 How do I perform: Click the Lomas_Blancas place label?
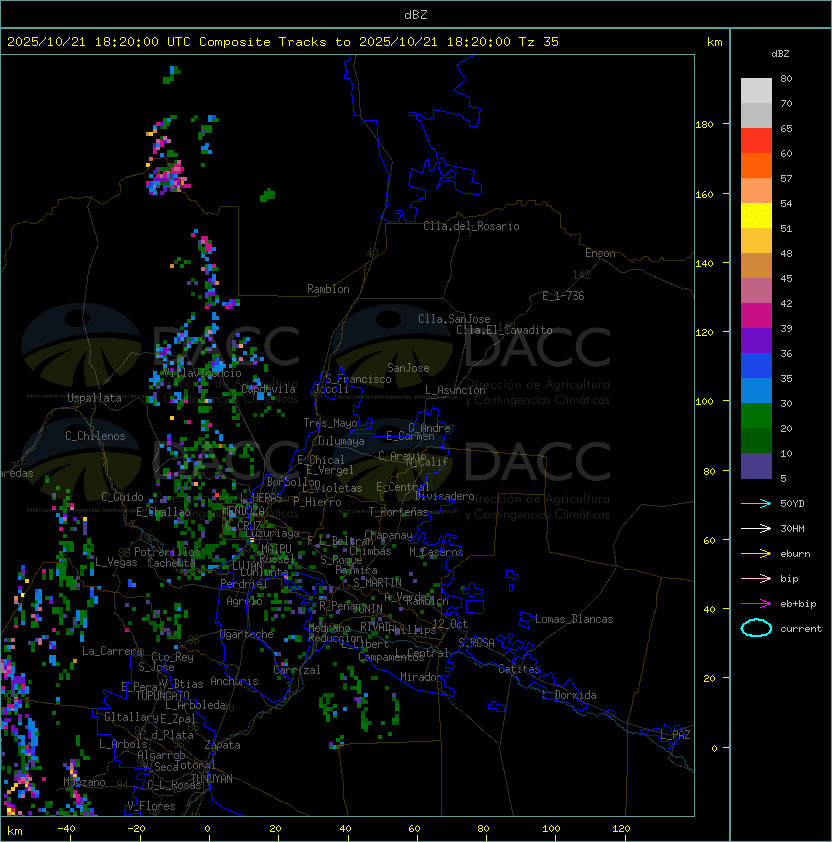(x=574, y=619)
